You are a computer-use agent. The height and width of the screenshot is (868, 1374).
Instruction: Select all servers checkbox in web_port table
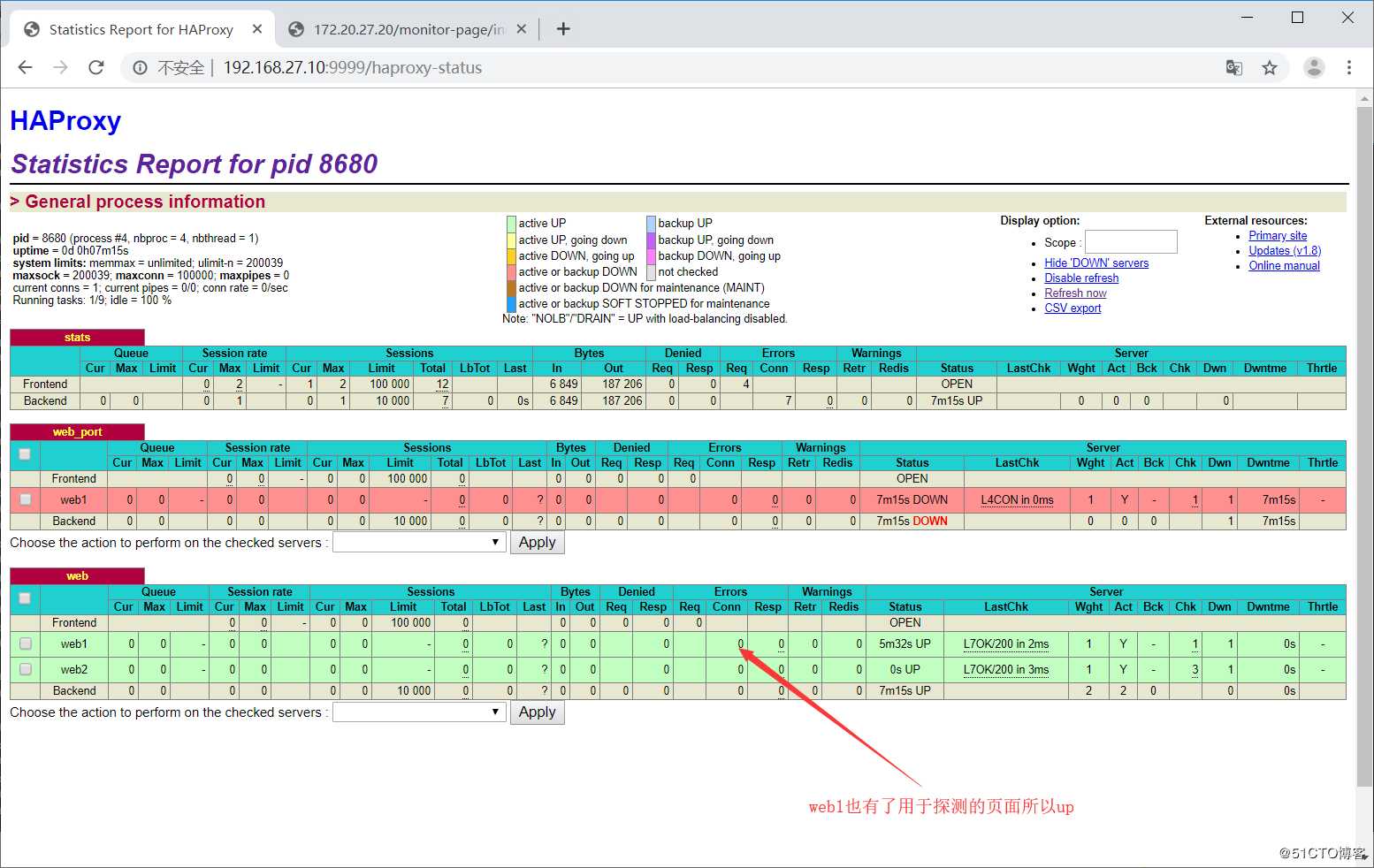[25, 454]
